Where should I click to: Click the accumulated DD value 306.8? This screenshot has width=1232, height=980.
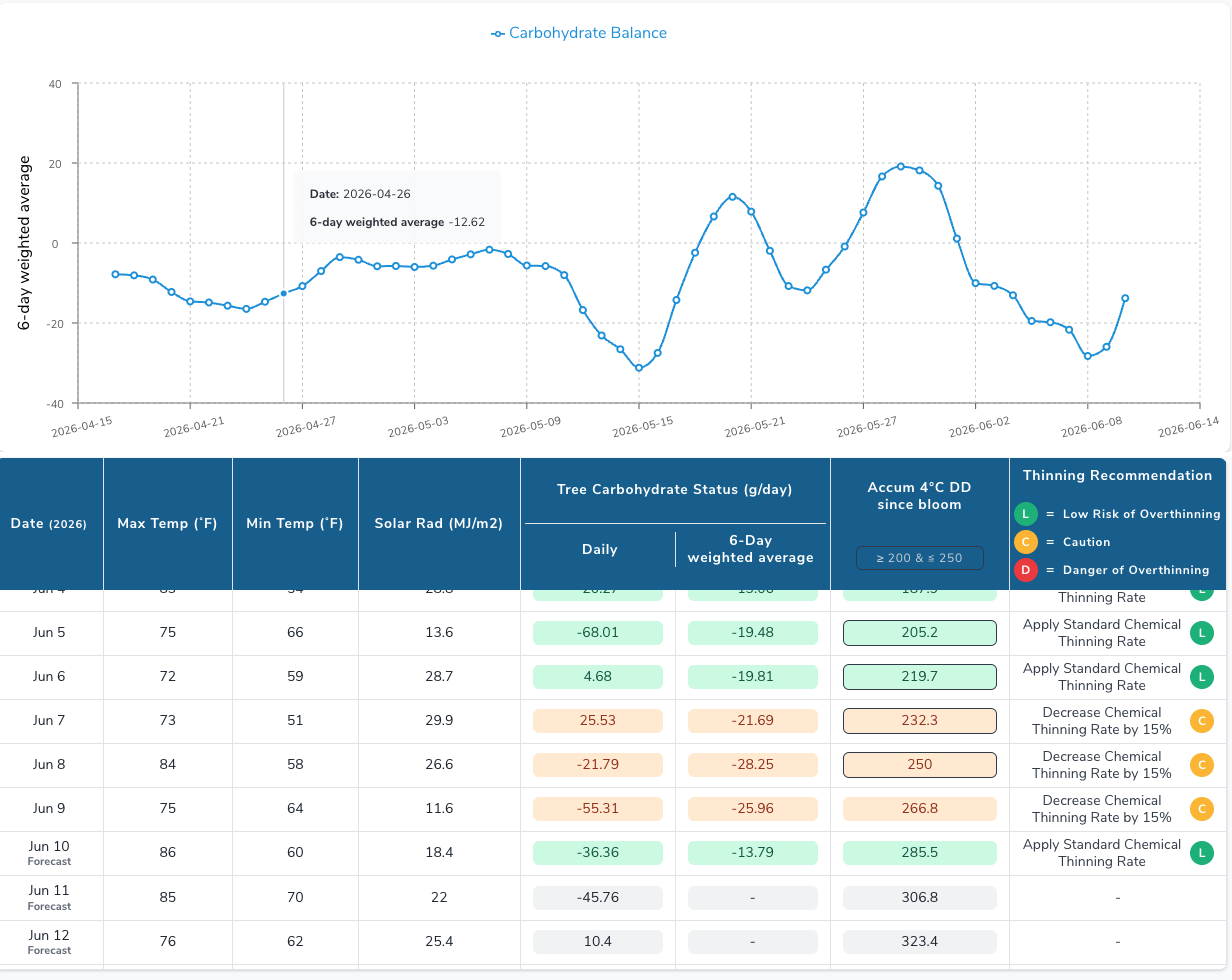[920, 897]
